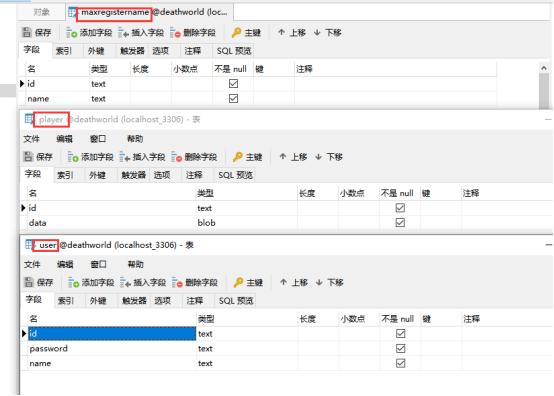
Task: Open 外键 tab in maxregistername table
Action: (96, 51)
